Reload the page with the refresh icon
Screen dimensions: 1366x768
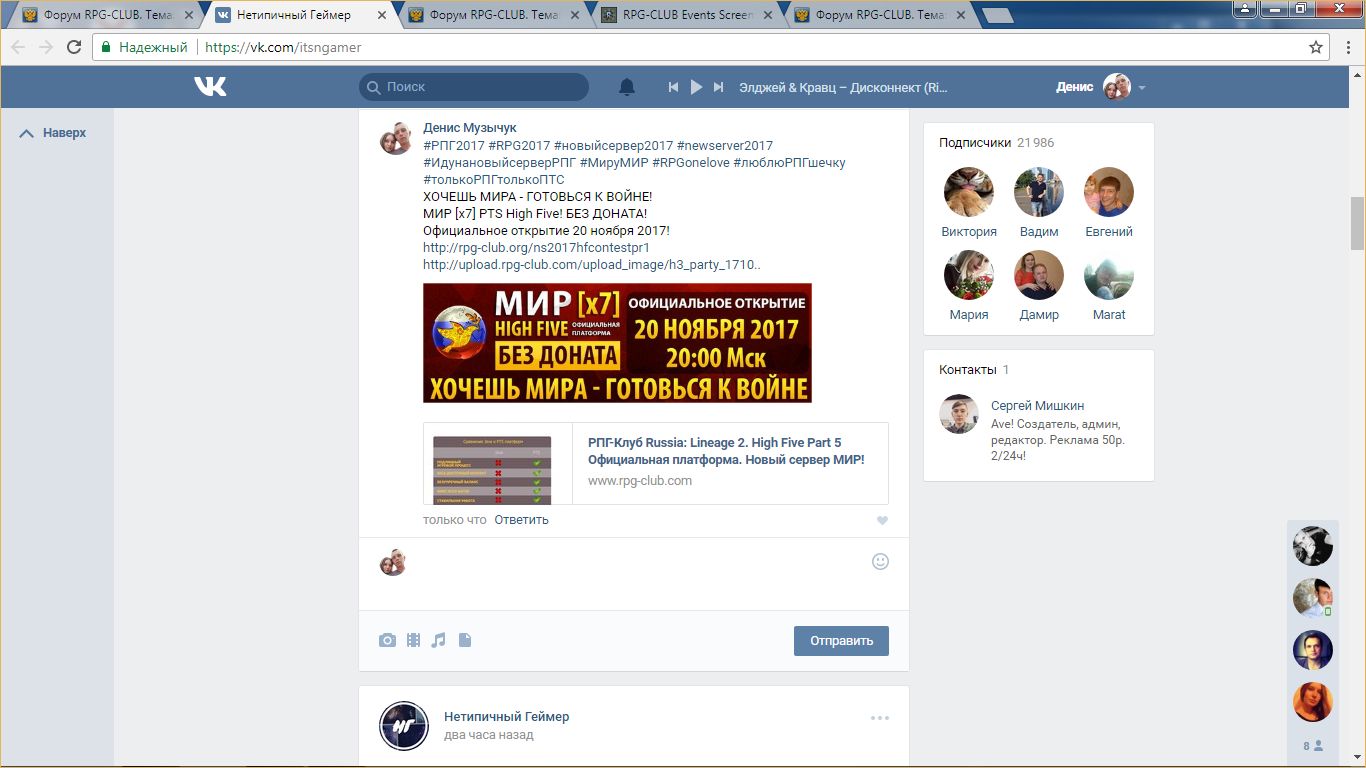[74, 47]
